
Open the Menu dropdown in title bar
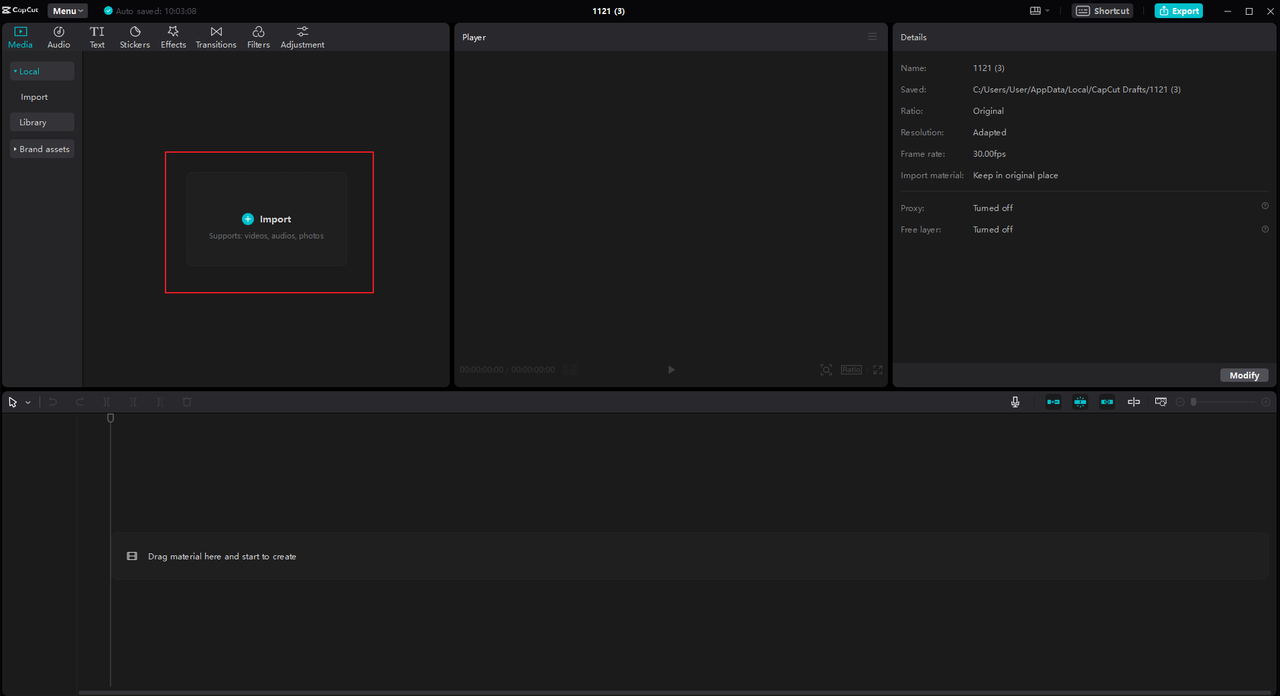pyautogui.click(x=67, y=11)
